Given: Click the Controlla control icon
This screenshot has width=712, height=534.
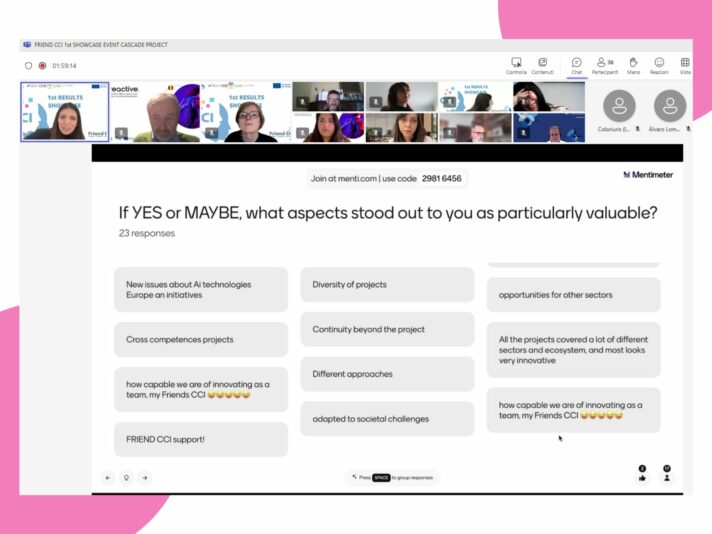Looking at the screenshot, I should tap(516, 65).
